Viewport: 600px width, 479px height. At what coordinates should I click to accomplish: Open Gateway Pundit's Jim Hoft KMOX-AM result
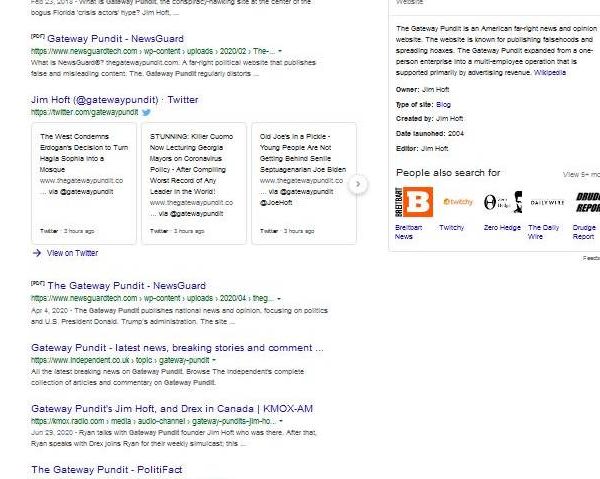[171, 409]
